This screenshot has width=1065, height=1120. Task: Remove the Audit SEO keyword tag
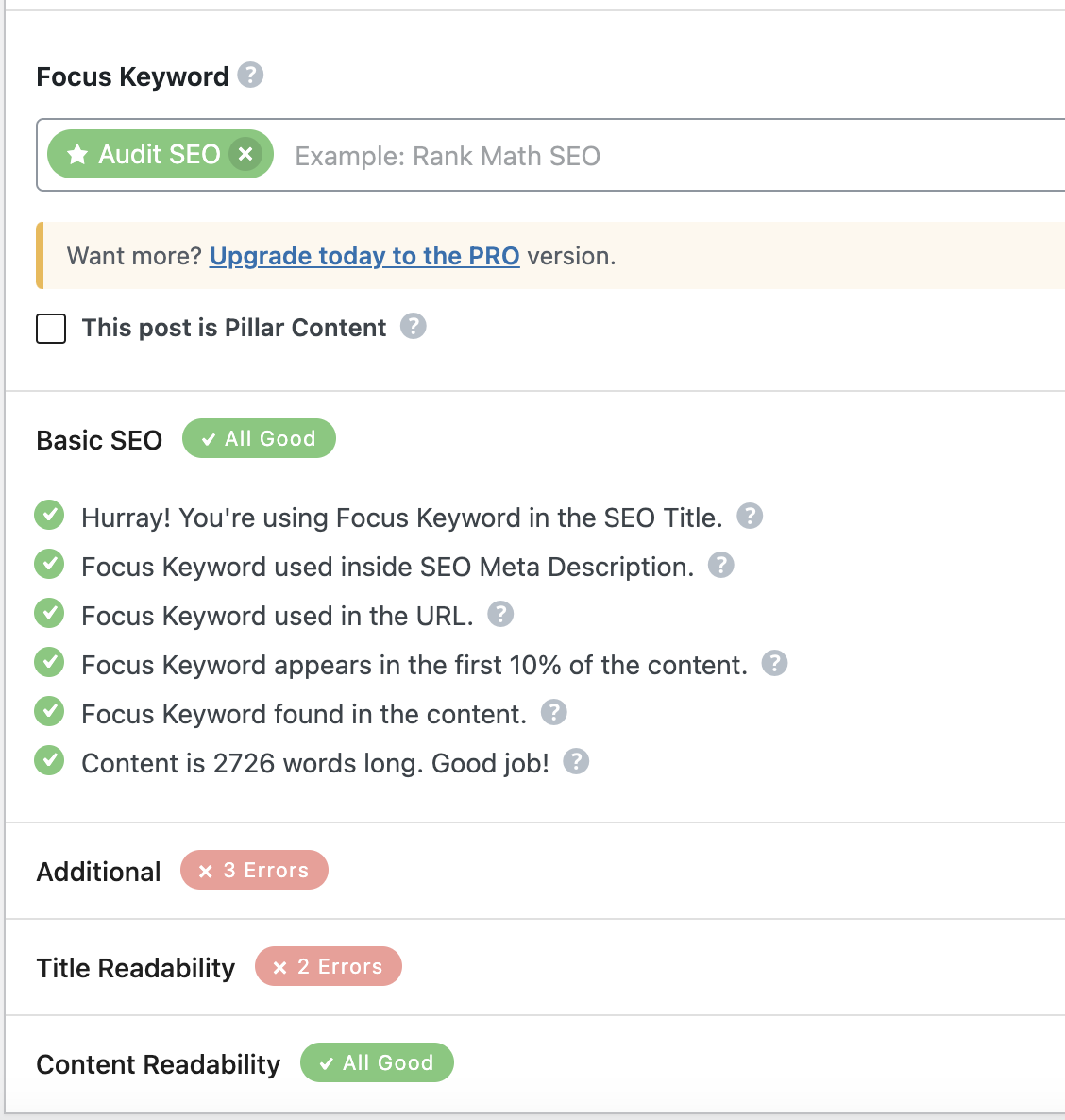245,154
